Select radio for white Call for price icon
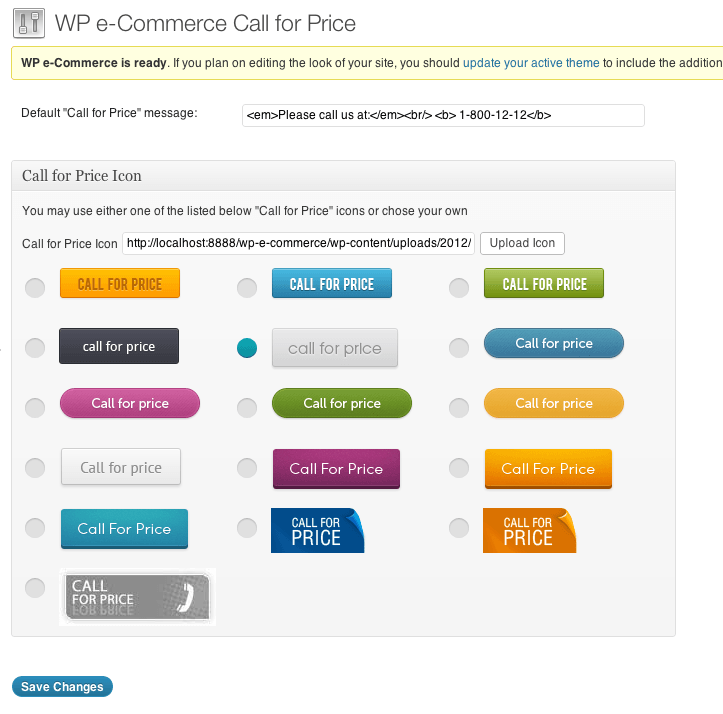The width and height of the screenshot is (723, 714). (35, 468)
